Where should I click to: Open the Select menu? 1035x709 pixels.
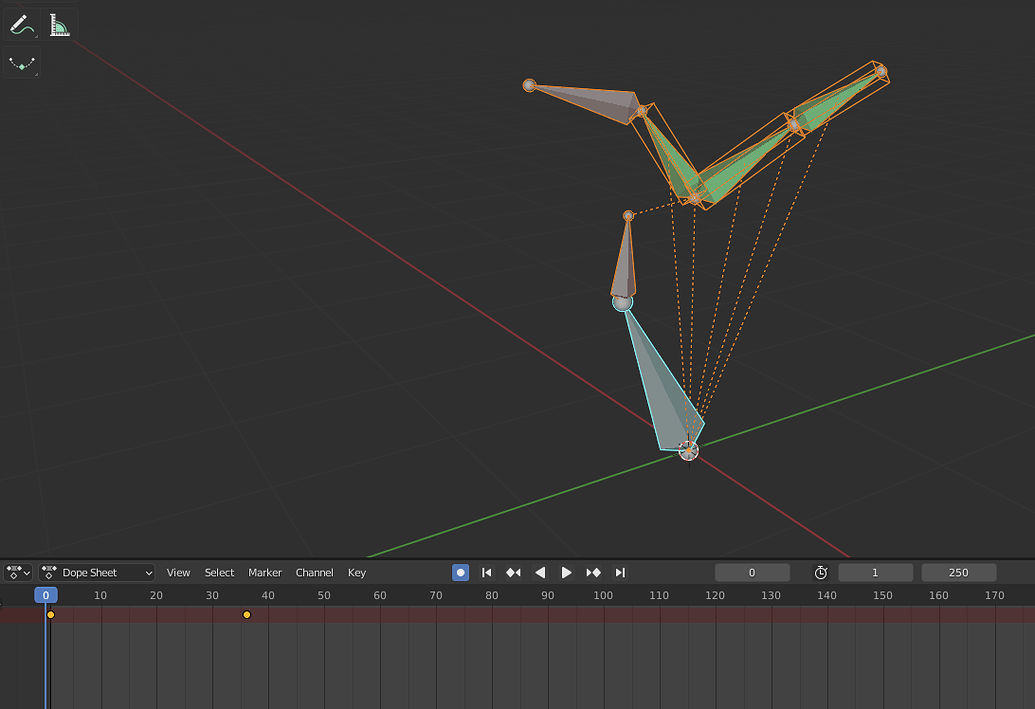[x=219, y=572]
